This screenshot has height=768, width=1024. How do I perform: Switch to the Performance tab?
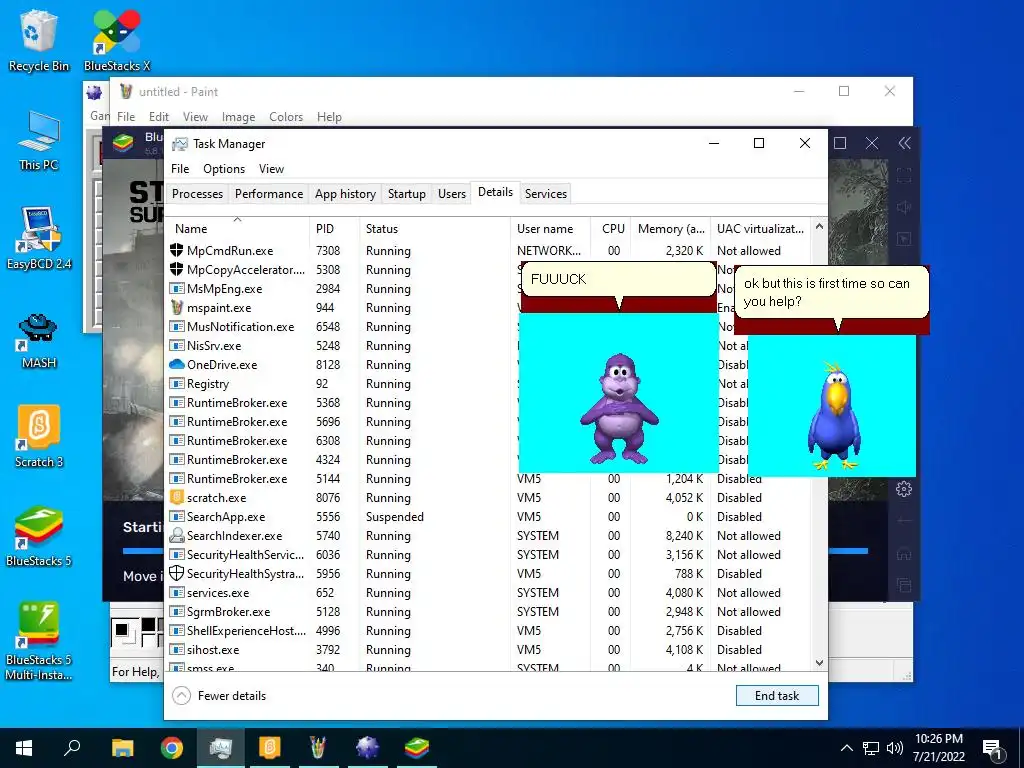coord(269,194)
